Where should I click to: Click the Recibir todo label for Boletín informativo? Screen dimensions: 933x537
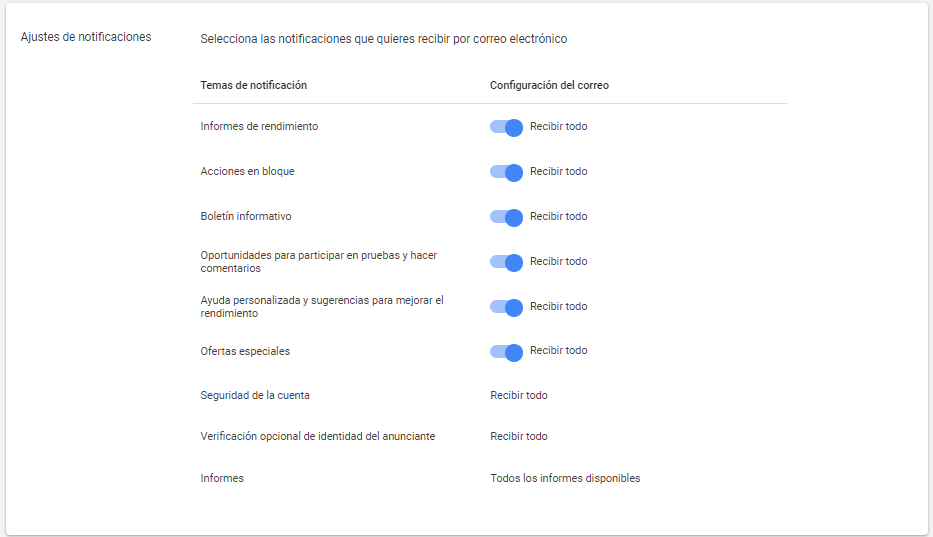(x=558, y=217)
